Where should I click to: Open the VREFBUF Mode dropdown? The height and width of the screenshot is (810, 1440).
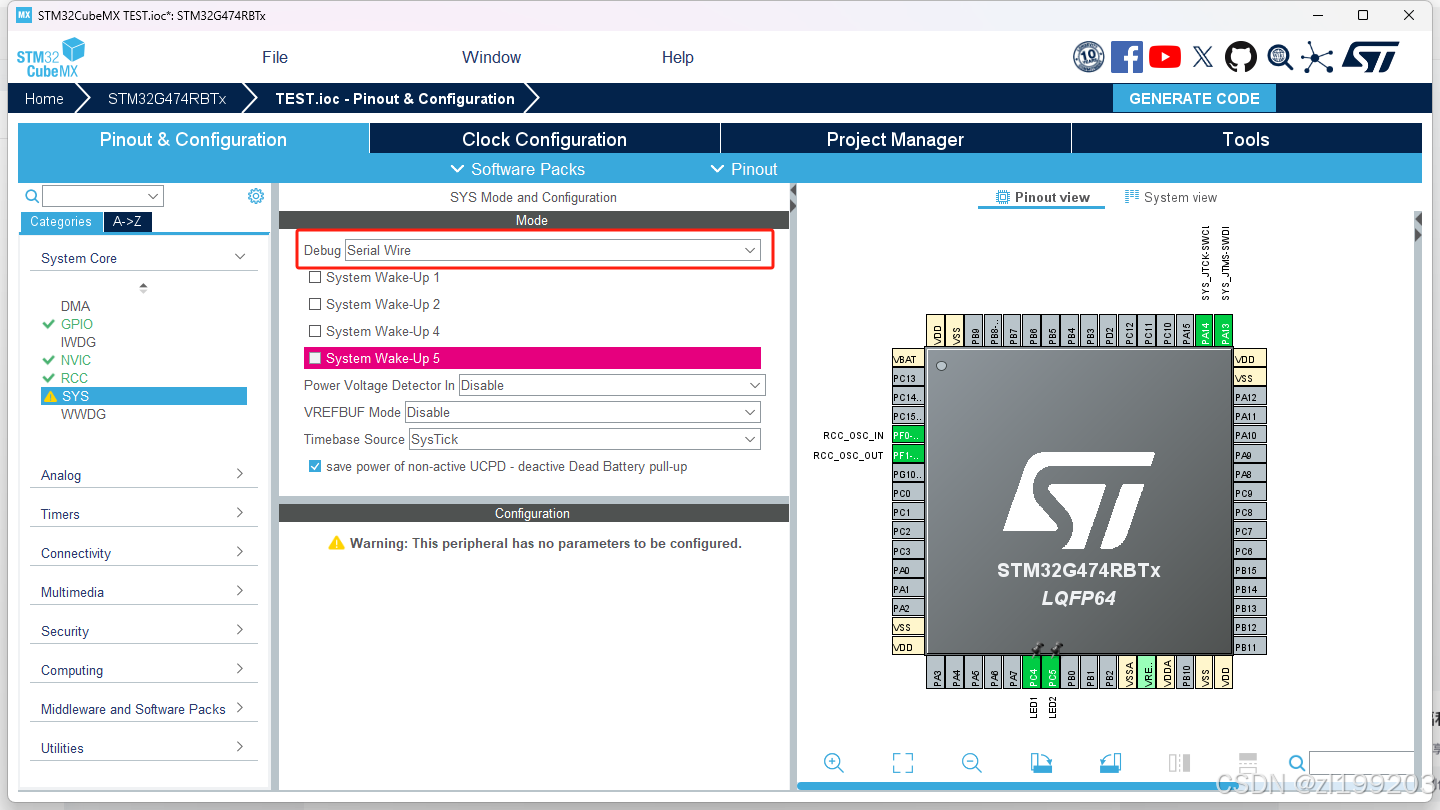[x=583, y=412]
